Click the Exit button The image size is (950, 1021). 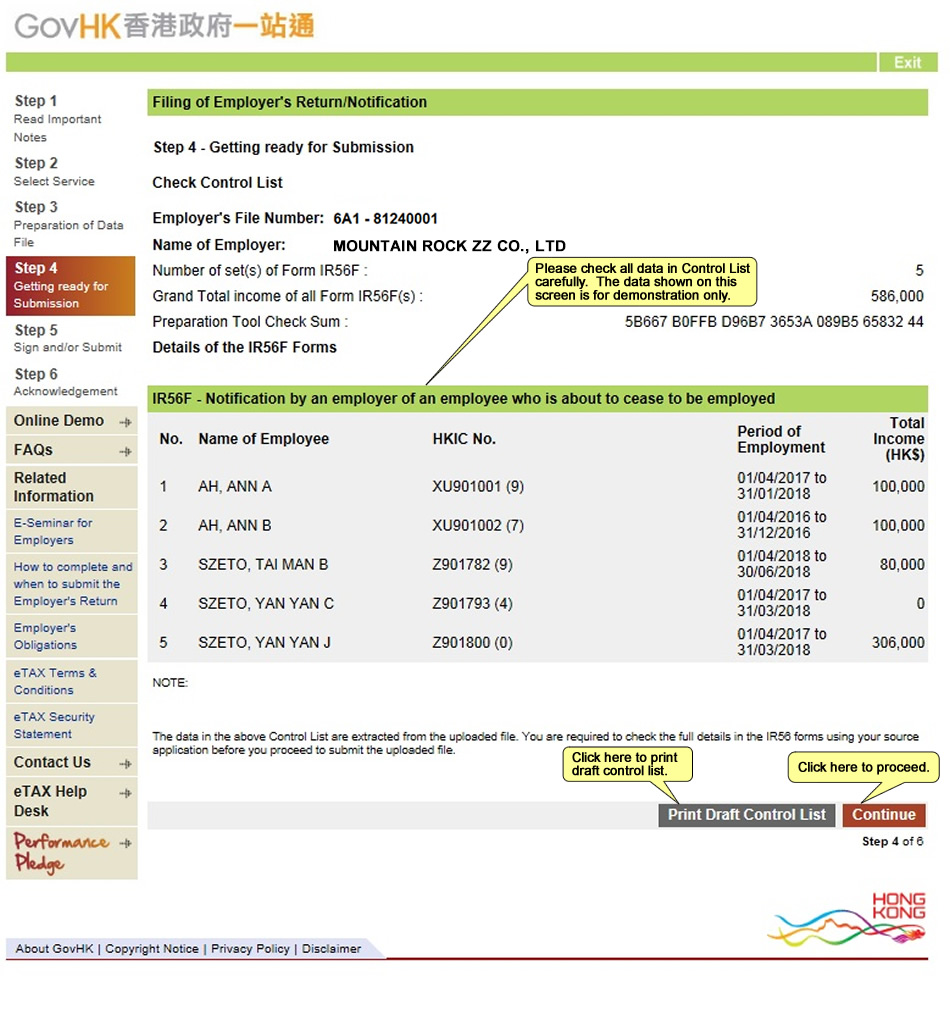pyautogui.click(x=907, y=63)
